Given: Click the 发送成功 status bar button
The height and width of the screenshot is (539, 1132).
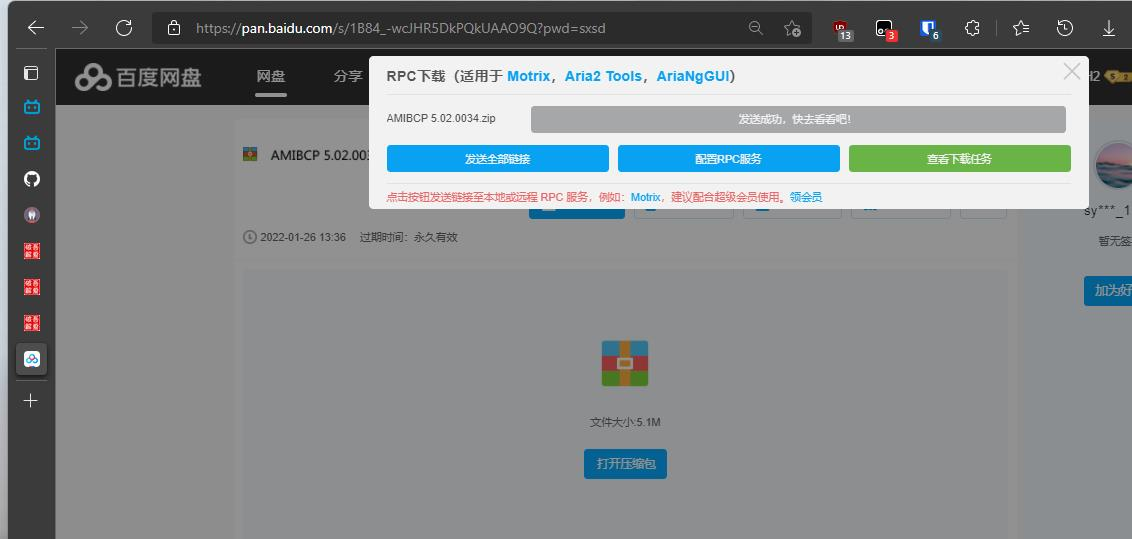Looking at the screenshot, I should pos(798,119).
